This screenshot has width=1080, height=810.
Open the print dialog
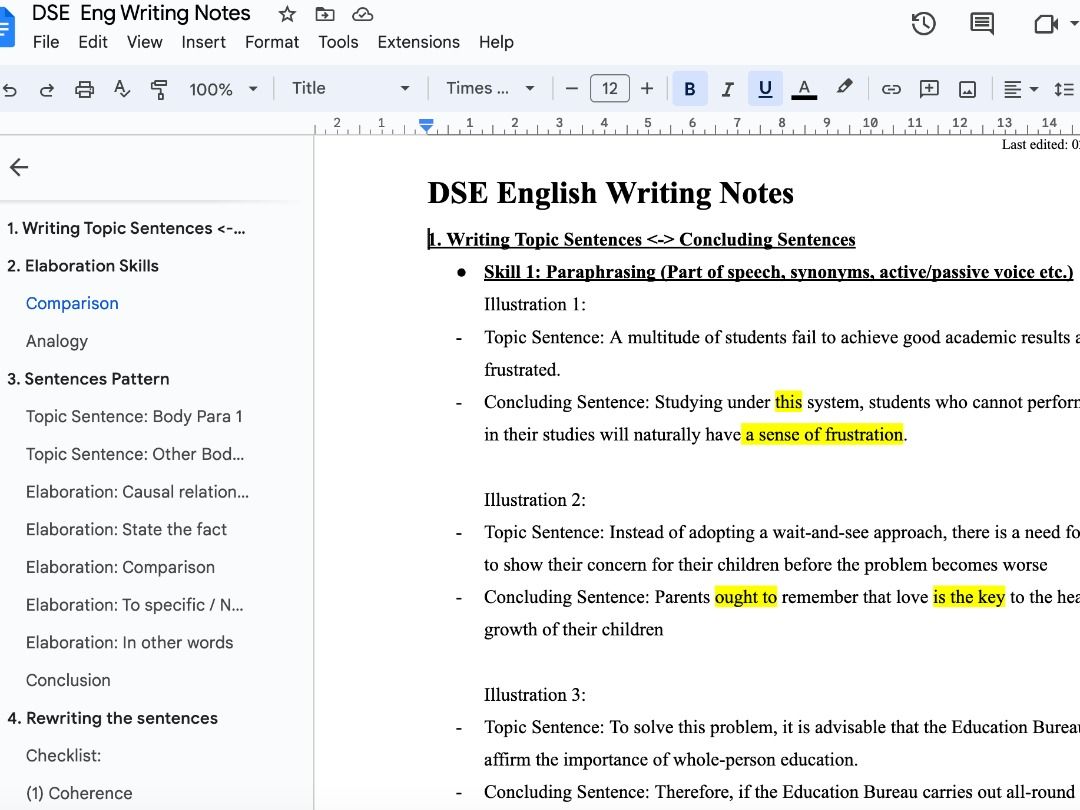(x=85, y=88)
